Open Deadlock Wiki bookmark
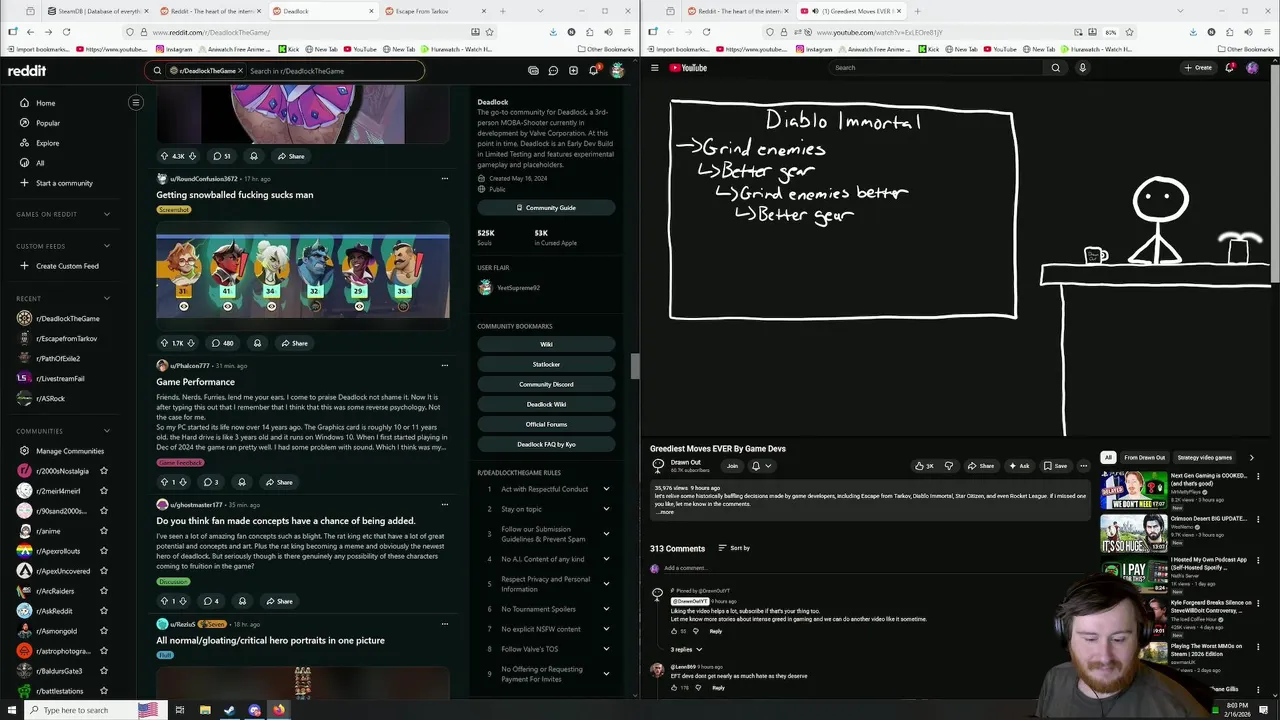This screenshot has width=1280, height=720. click(x=546, y=404)
